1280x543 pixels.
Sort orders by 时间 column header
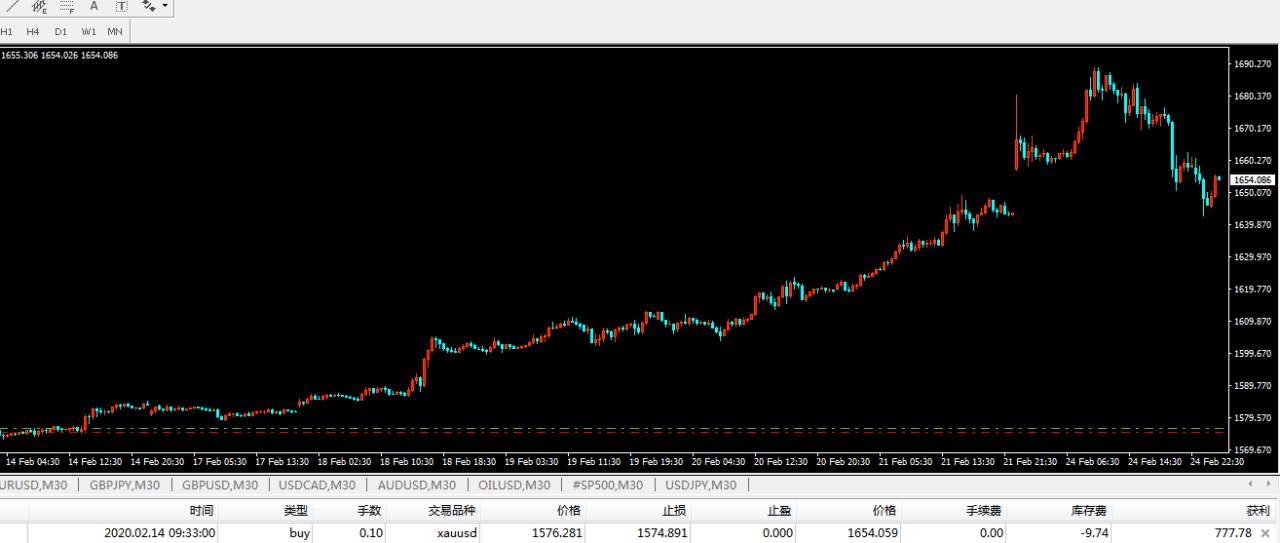(201, 510)
